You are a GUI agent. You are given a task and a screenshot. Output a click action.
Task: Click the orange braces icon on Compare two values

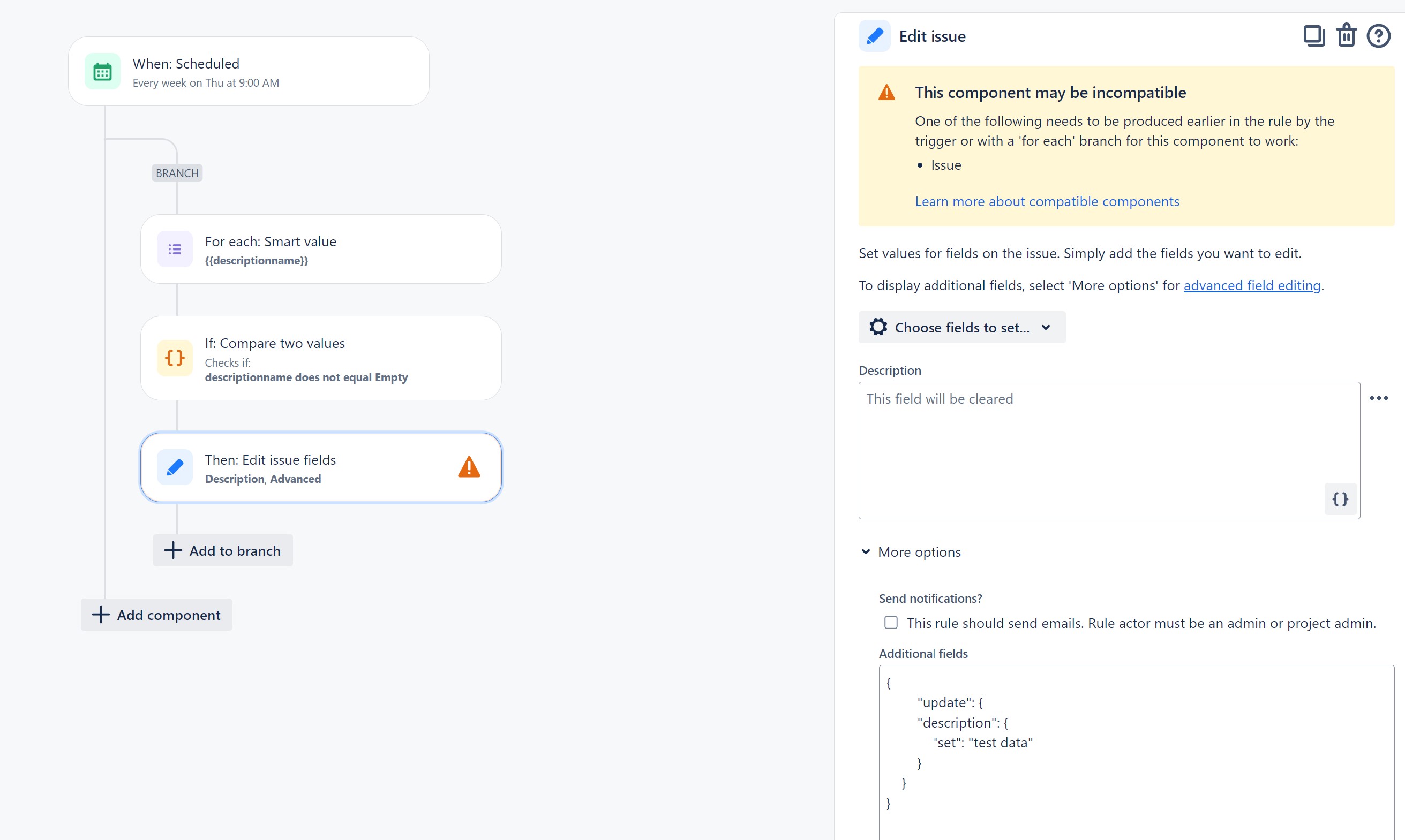[175, 358]
